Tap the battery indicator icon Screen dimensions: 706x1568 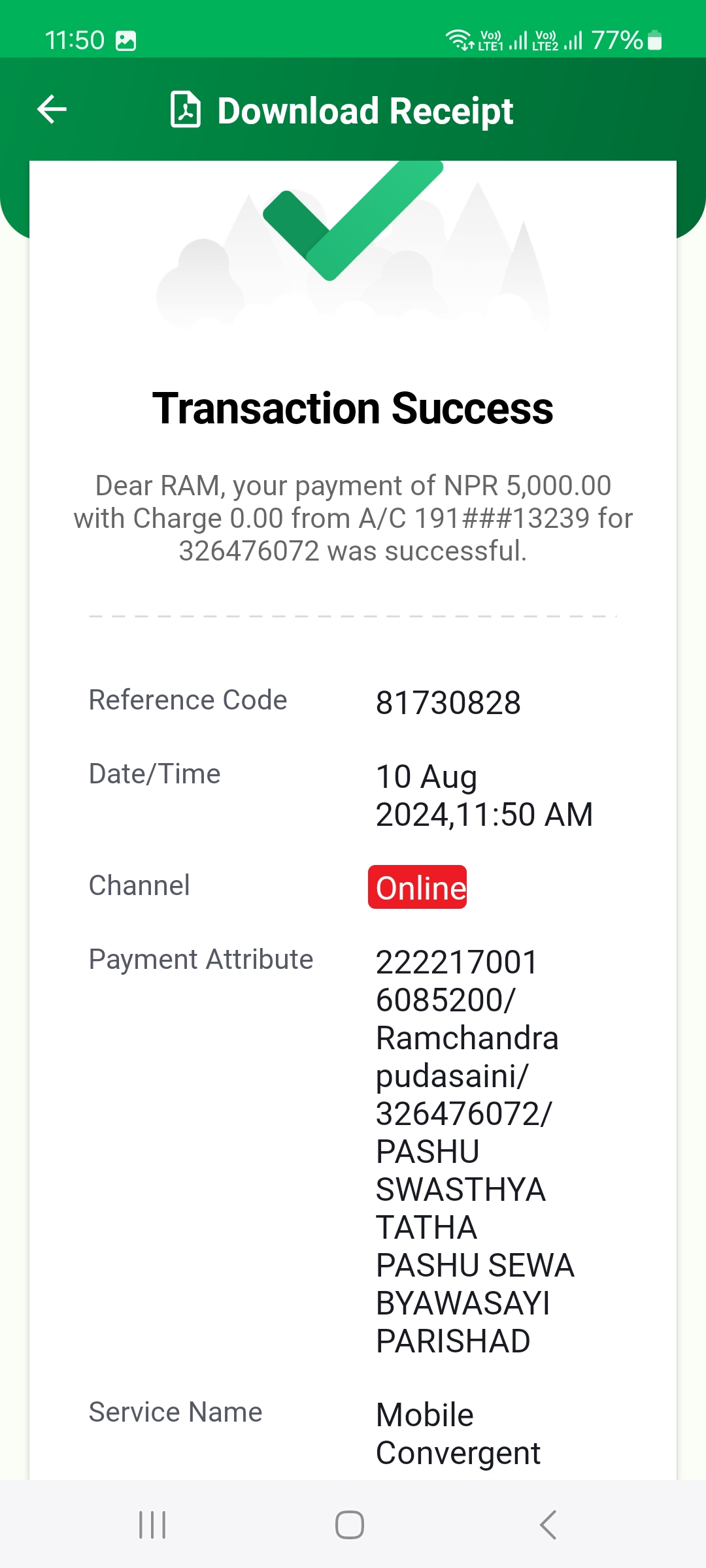click(x=655, y=41)
